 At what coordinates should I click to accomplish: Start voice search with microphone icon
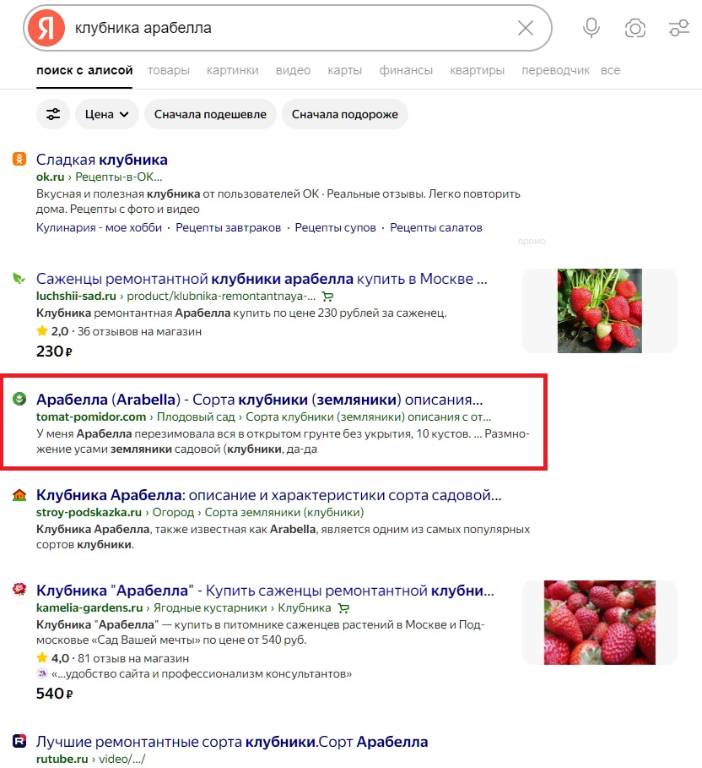coord(591,28)
